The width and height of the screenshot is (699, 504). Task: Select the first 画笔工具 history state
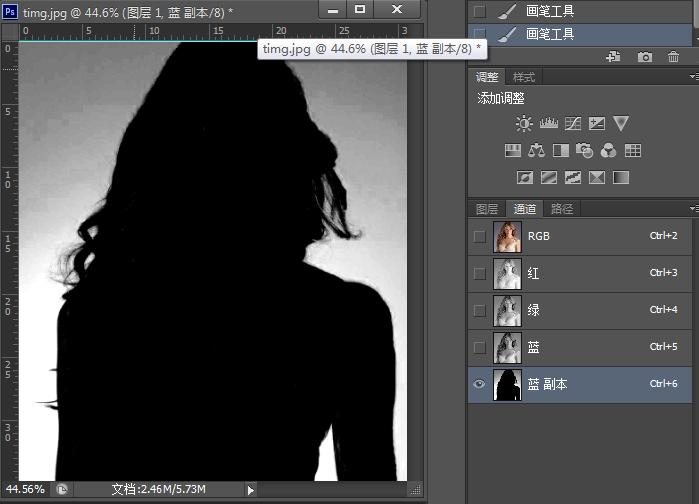click(x=580, y=11)
